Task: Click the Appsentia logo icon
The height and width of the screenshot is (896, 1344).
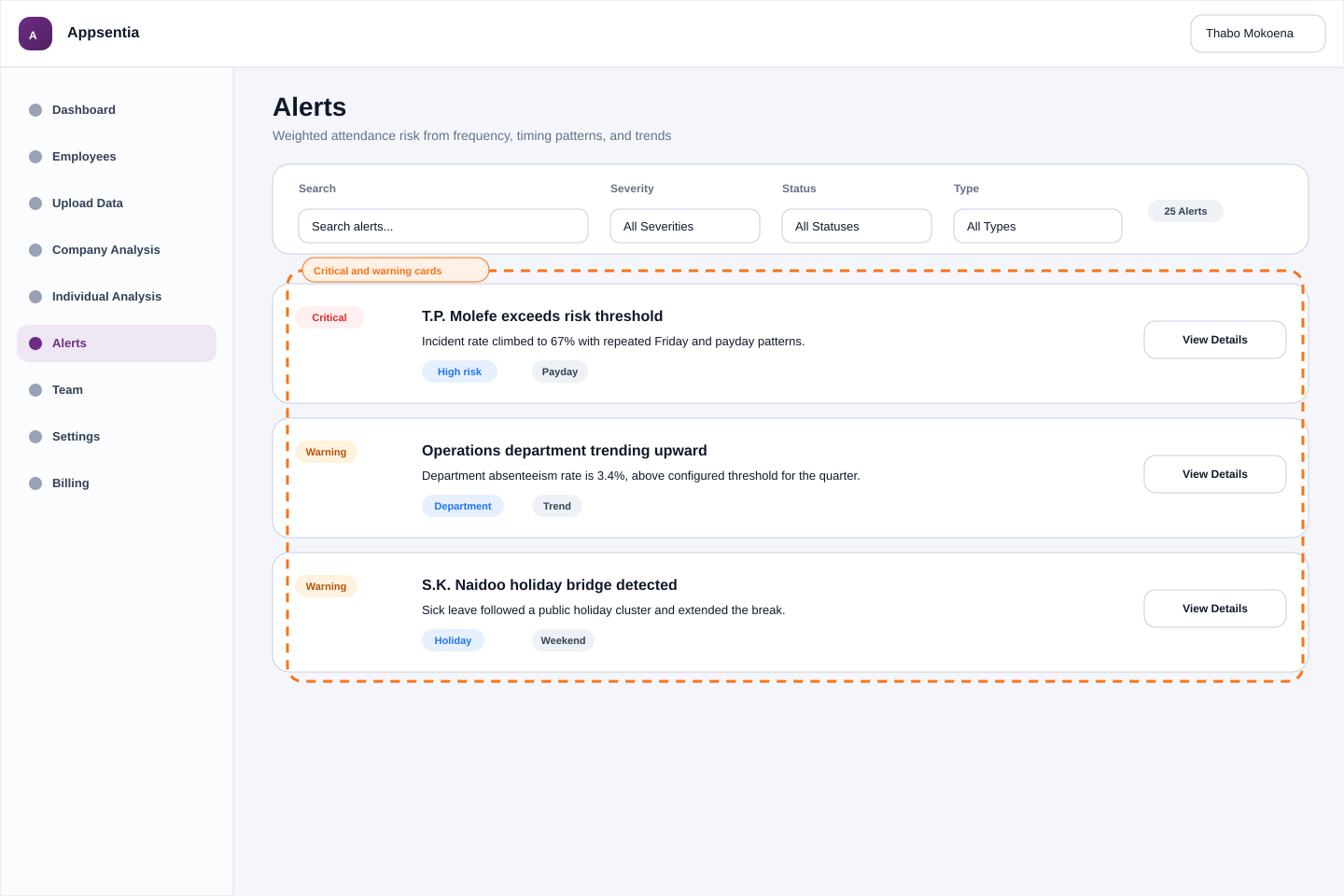Action: (x=35, y=34)
